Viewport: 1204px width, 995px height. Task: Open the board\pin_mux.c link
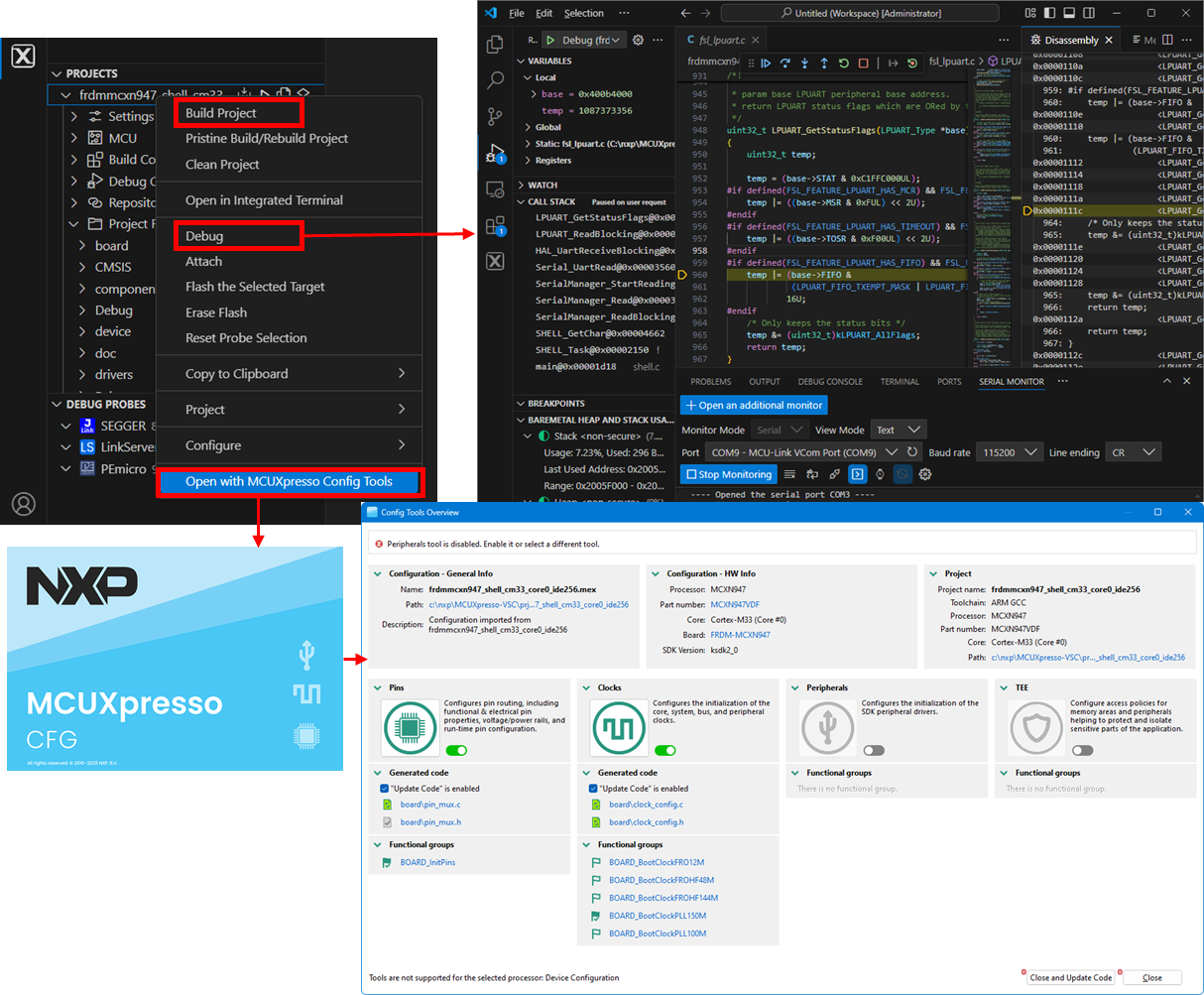[x=430, y=805]
